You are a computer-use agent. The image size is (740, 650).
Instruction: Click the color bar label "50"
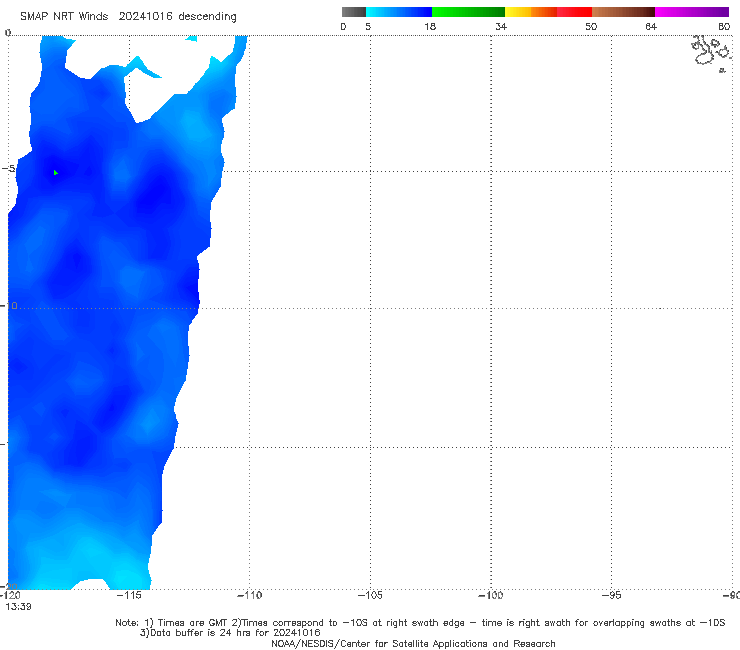click(591, 26)
